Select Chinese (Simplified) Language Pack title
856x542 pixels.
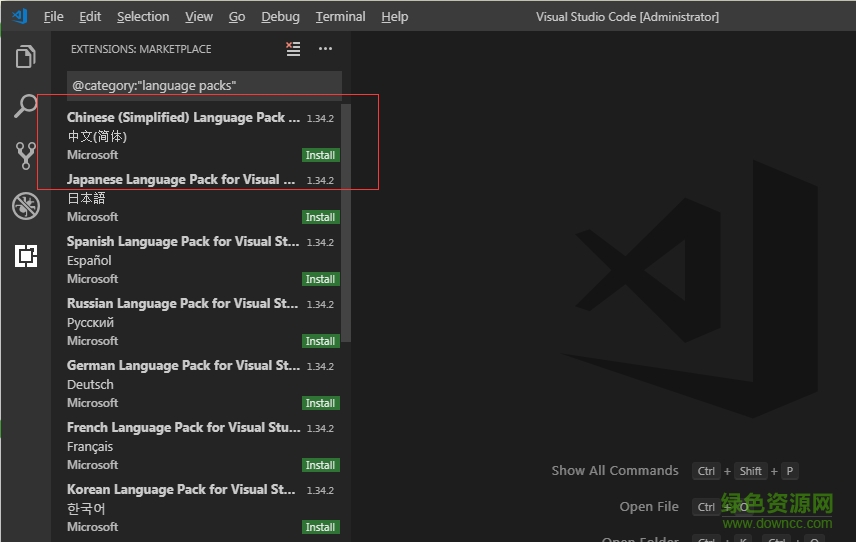[x=183, y=118]
